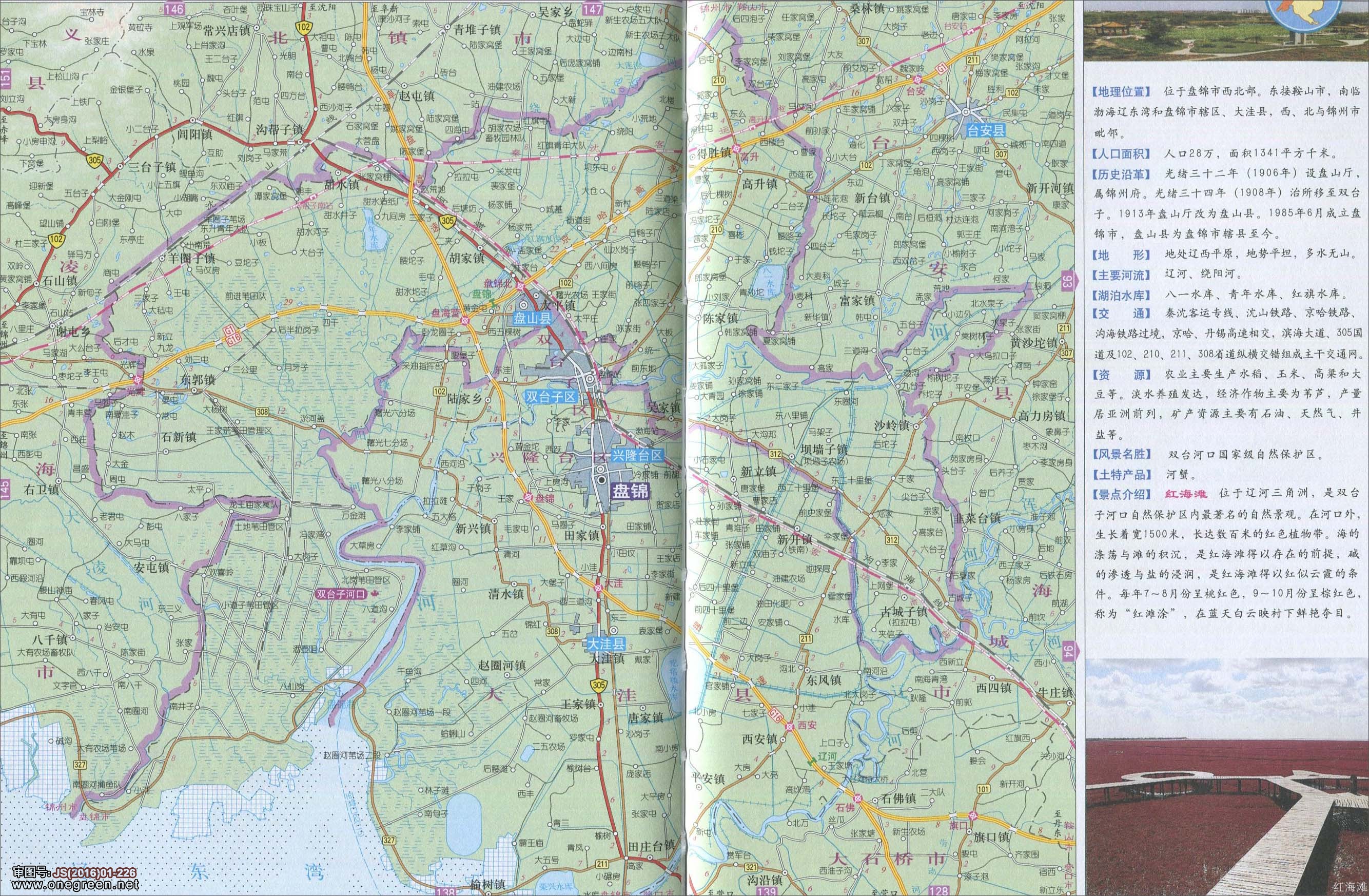Viewport: 1369px width, 896px height.
Task: Click the adjacent page number 146 marker
Action: (174, 8)
